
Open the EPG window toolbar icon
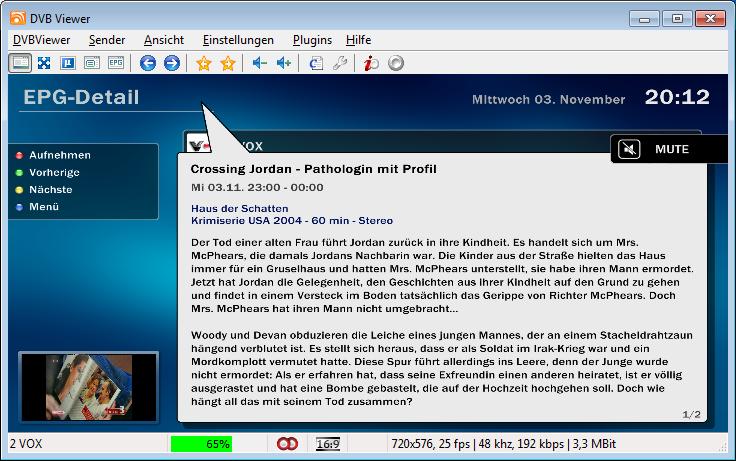[115, 63]
